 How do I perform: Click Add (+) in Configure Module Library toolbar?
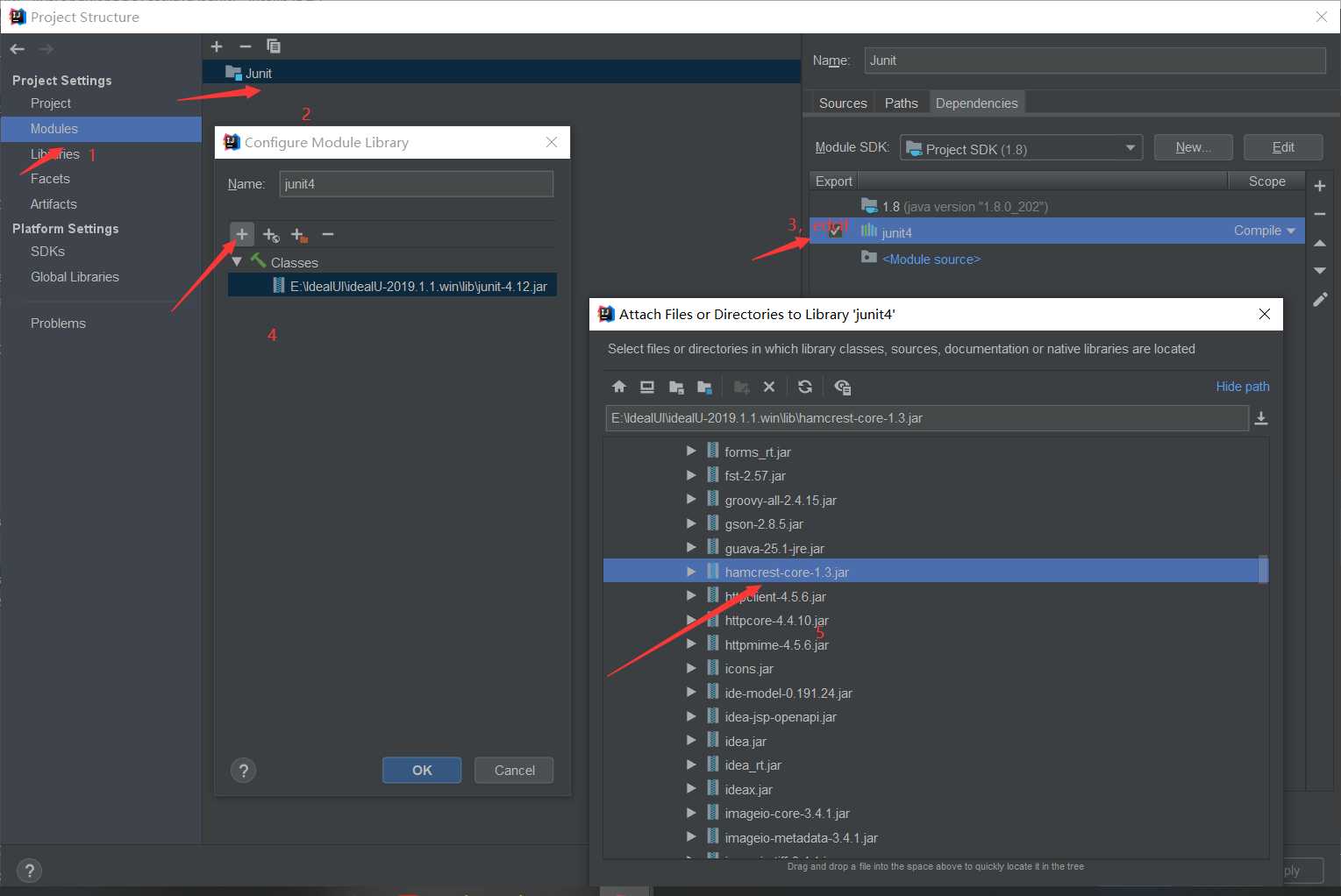(x=242, y=234)
